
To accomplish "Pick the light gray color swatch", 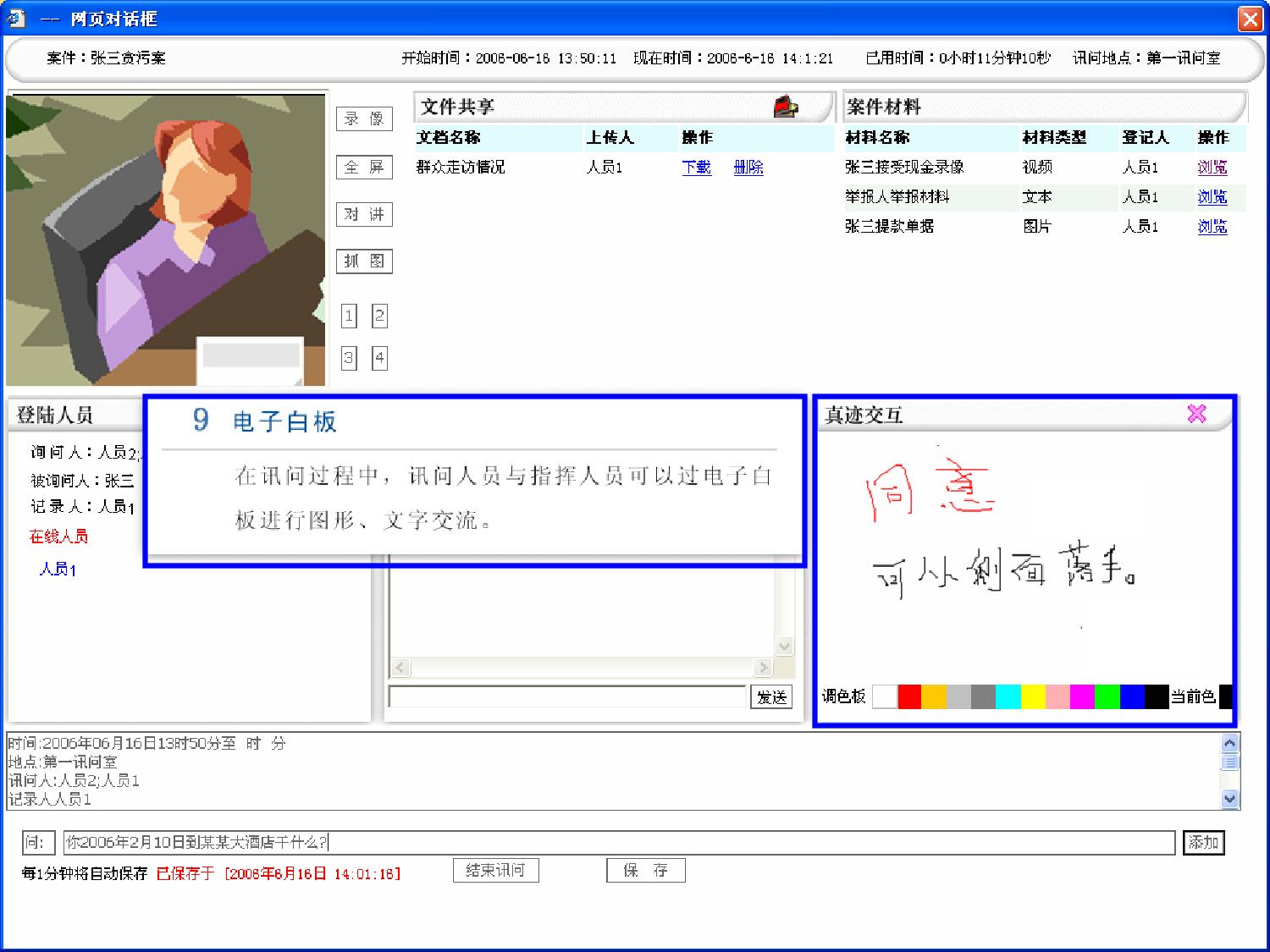I will (958, 696).
